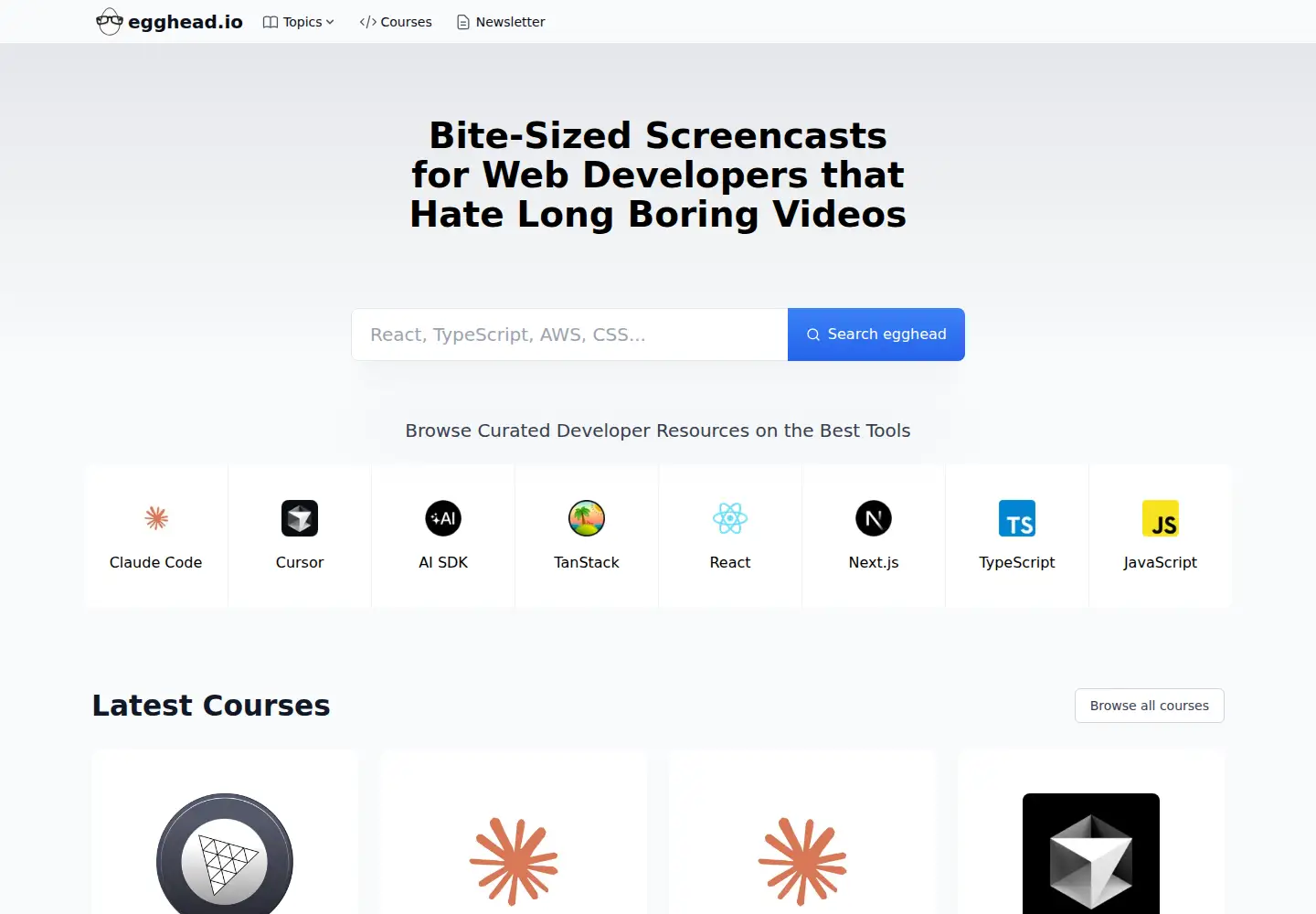Open the Claude Code topic label

coord(156,562)
